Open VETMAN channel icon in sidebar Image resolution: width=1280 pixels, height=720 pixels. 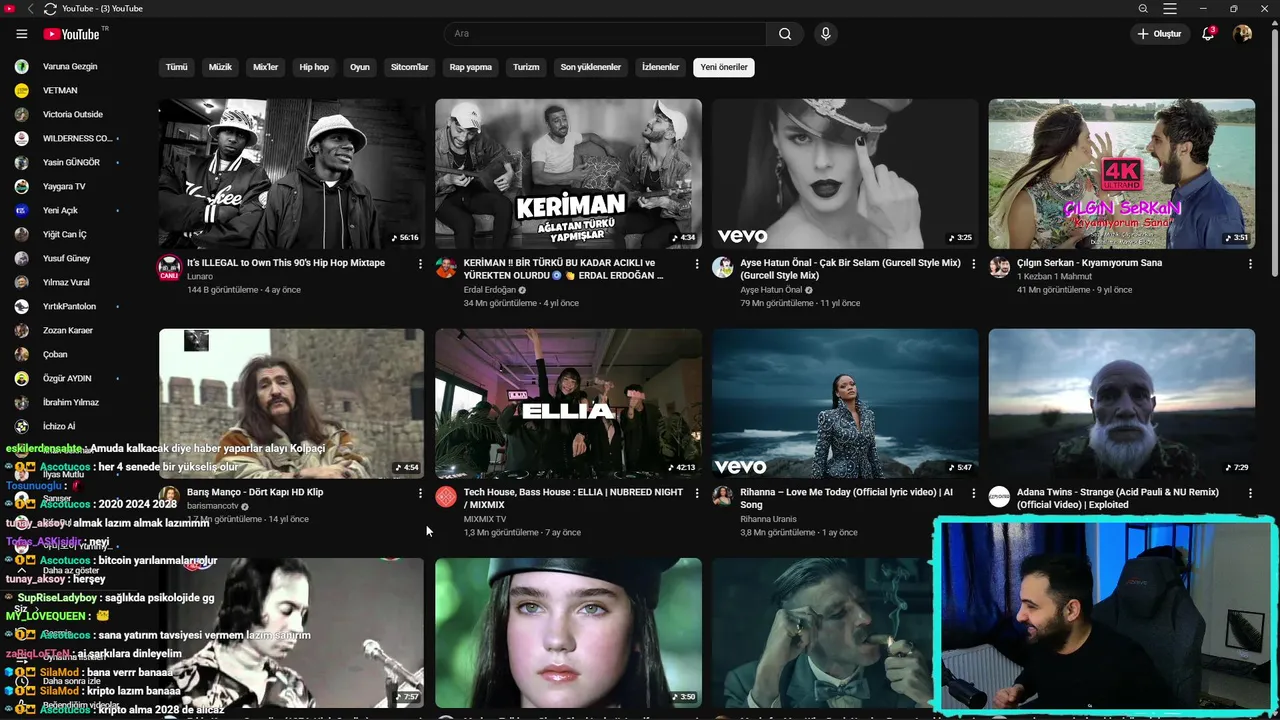[21, 90]
